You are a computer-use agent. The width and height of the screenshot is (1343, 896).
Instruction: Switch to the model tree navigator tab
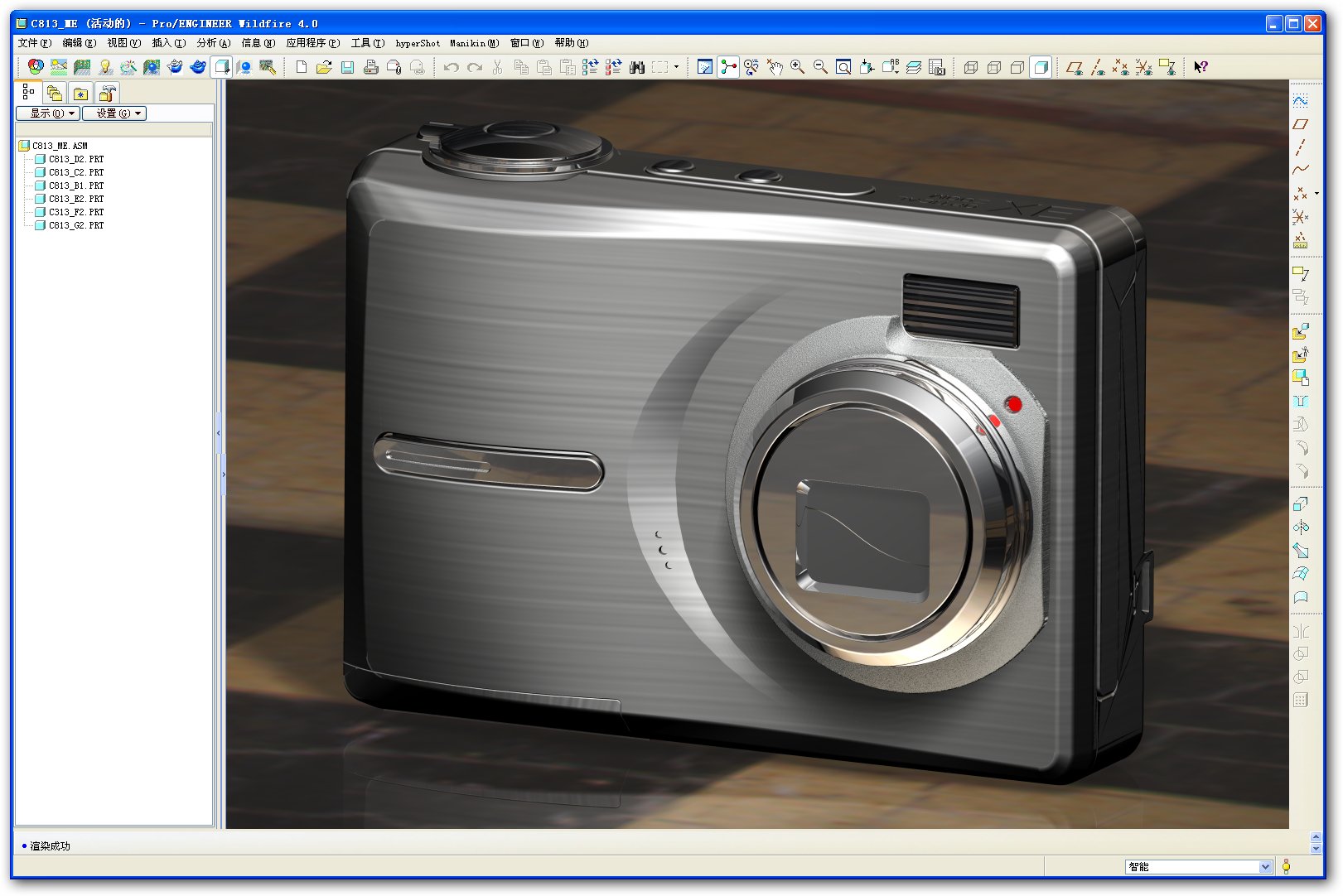pos(29,92)
